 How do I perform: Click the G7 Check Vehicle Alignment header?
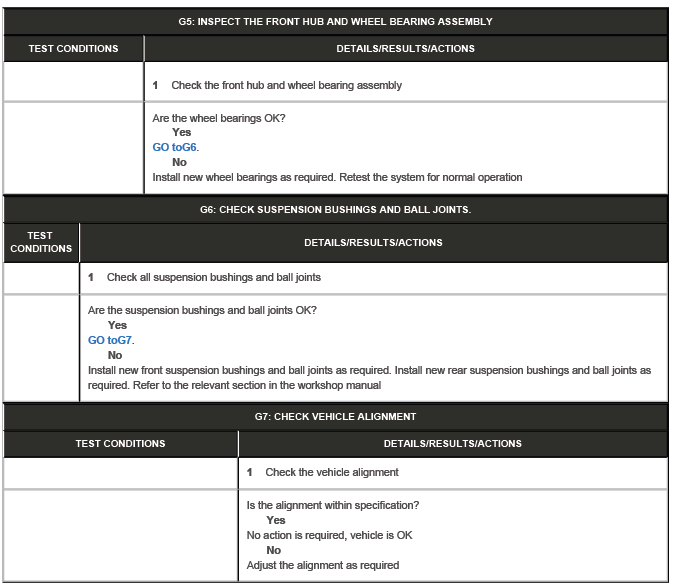pos(336,416)
